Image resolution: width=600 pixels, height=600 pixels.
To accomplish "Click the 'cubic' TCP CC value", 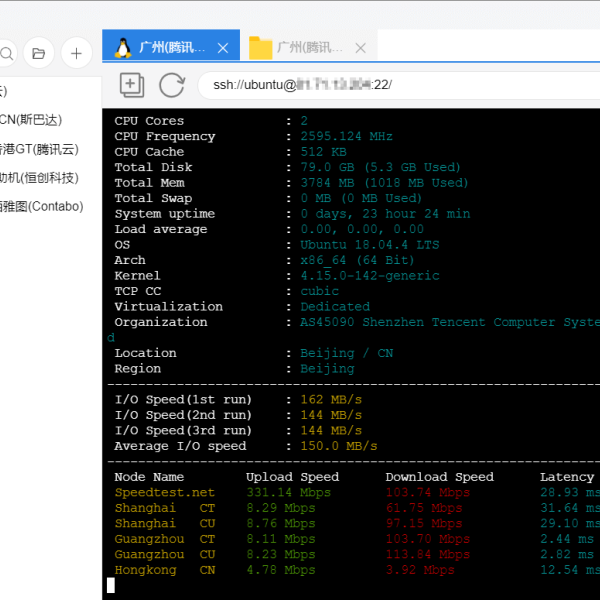I will 320,291.
